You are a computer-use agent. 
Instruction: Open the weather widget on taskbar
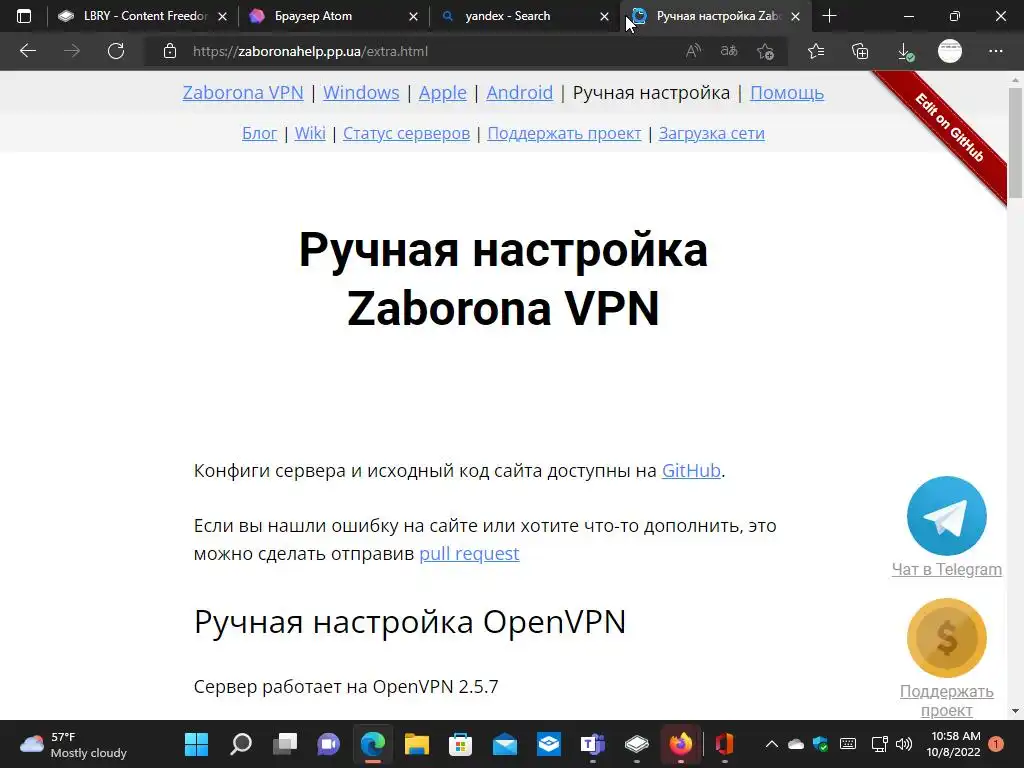(73, 744)
